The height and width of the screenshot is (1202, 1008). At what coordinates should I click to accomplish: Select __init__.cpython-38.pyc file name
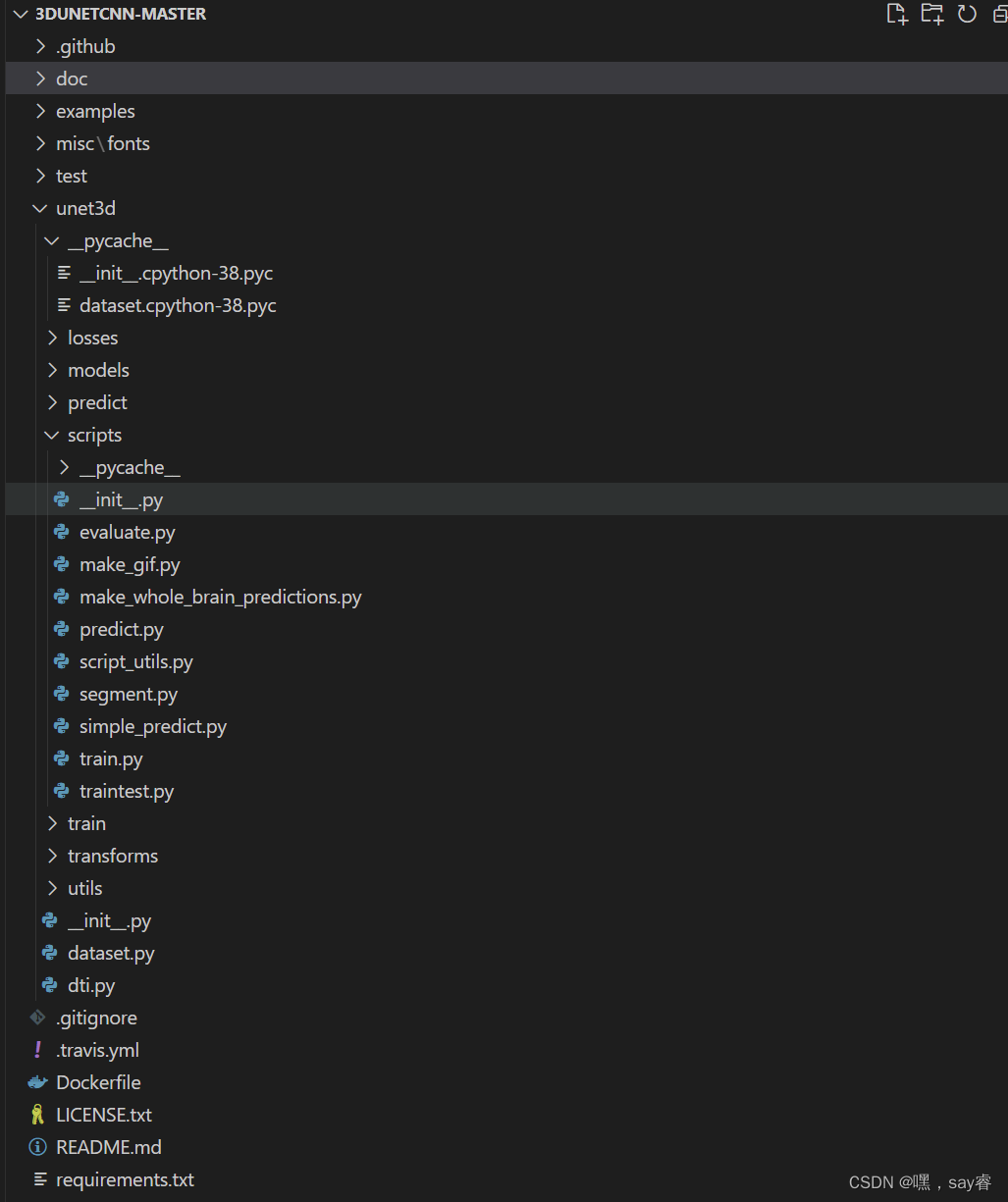pos(176,274)
